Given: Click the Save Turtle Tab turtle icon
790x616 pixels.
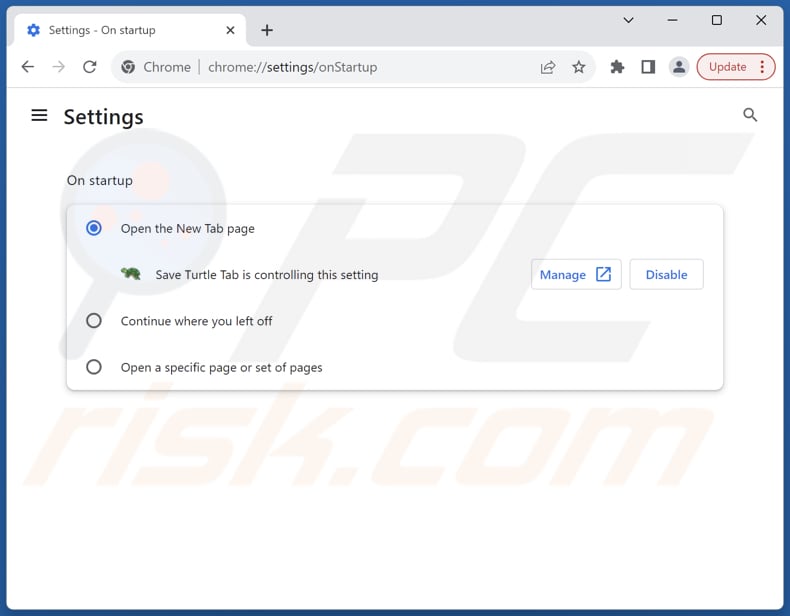Looking at the screenshot, I should click(131, 274).
